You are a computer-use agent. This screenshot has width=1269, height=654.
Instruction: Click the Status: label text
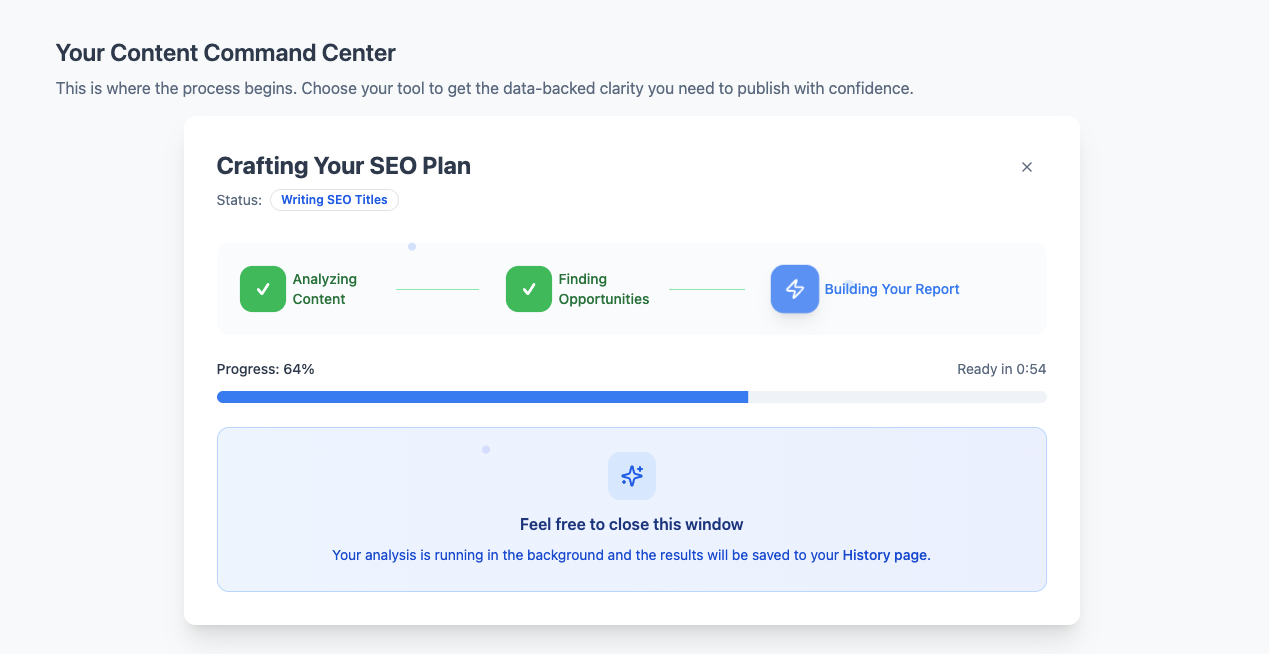coord(239,200)
